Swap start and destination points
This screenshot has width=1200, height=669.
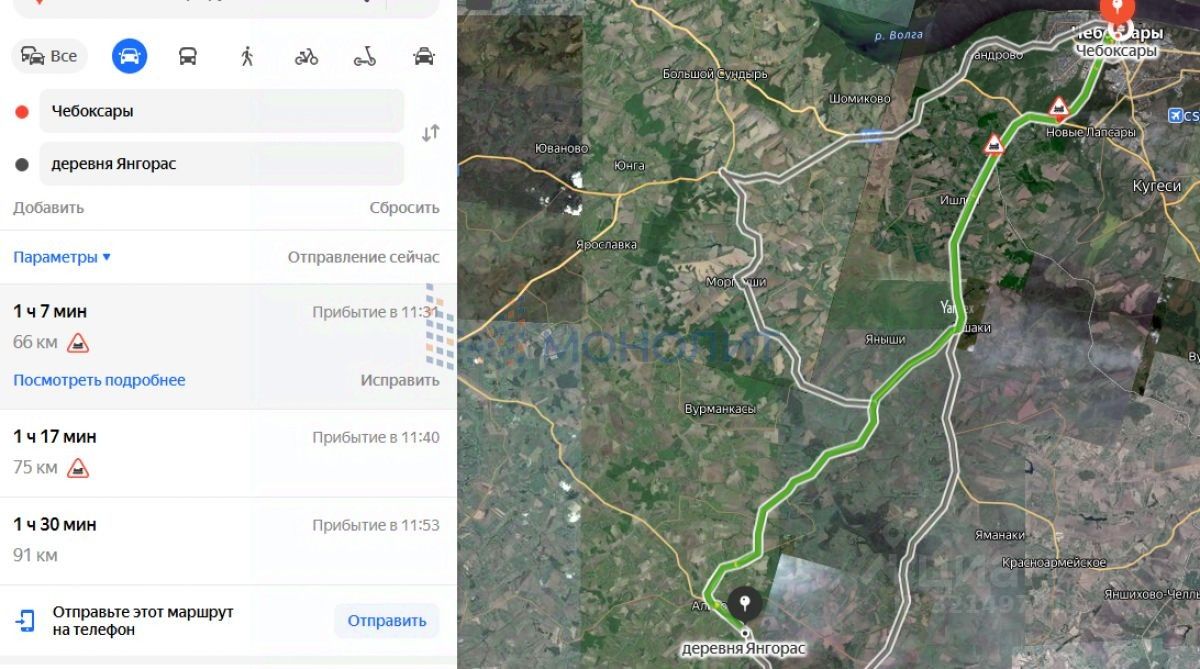(x=430, y=133)
